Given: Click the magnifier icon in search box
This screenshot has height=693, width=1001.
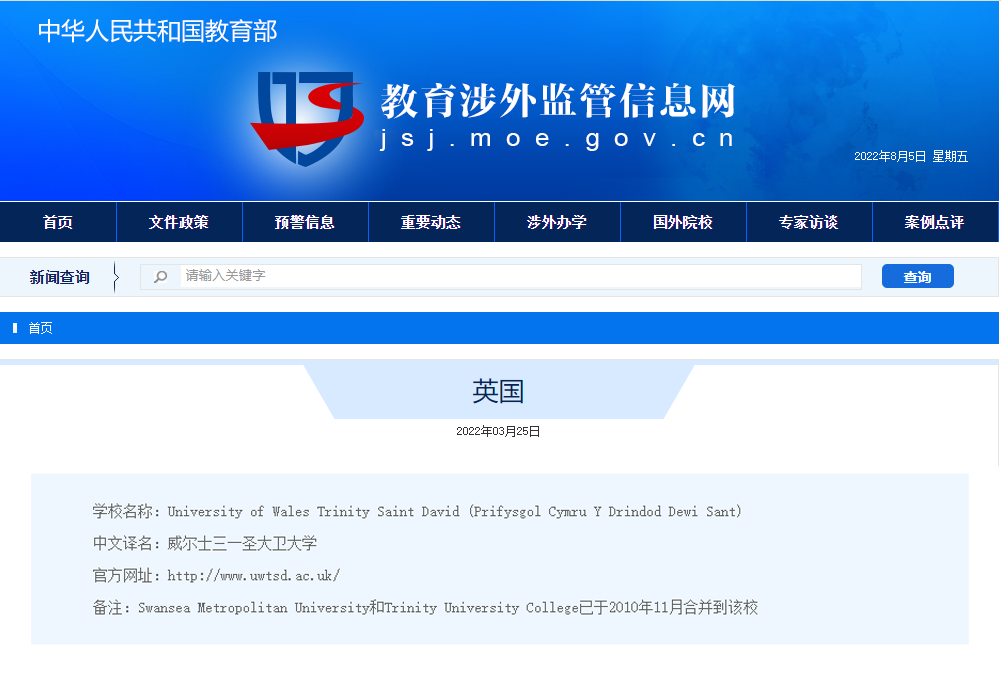Looking at the screenshot, I should [x=161, y=276].
